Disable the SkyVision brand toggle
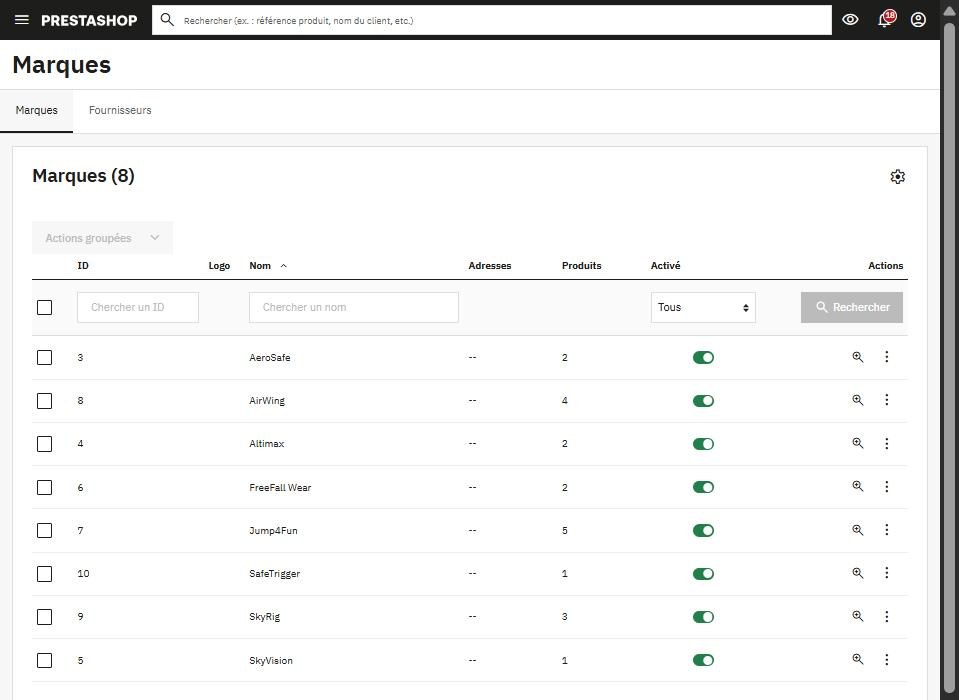The height and width of the screenshot is (700, 959). pyautogui.click(x=703, y=660)
